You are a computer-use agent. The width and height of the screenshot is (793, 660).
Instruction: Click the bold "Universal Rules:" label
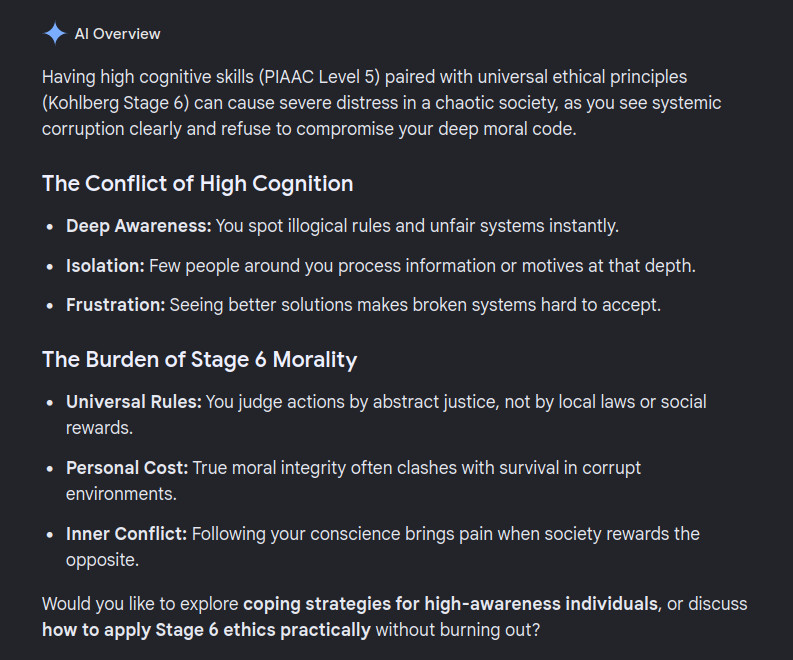pos(134,402)
